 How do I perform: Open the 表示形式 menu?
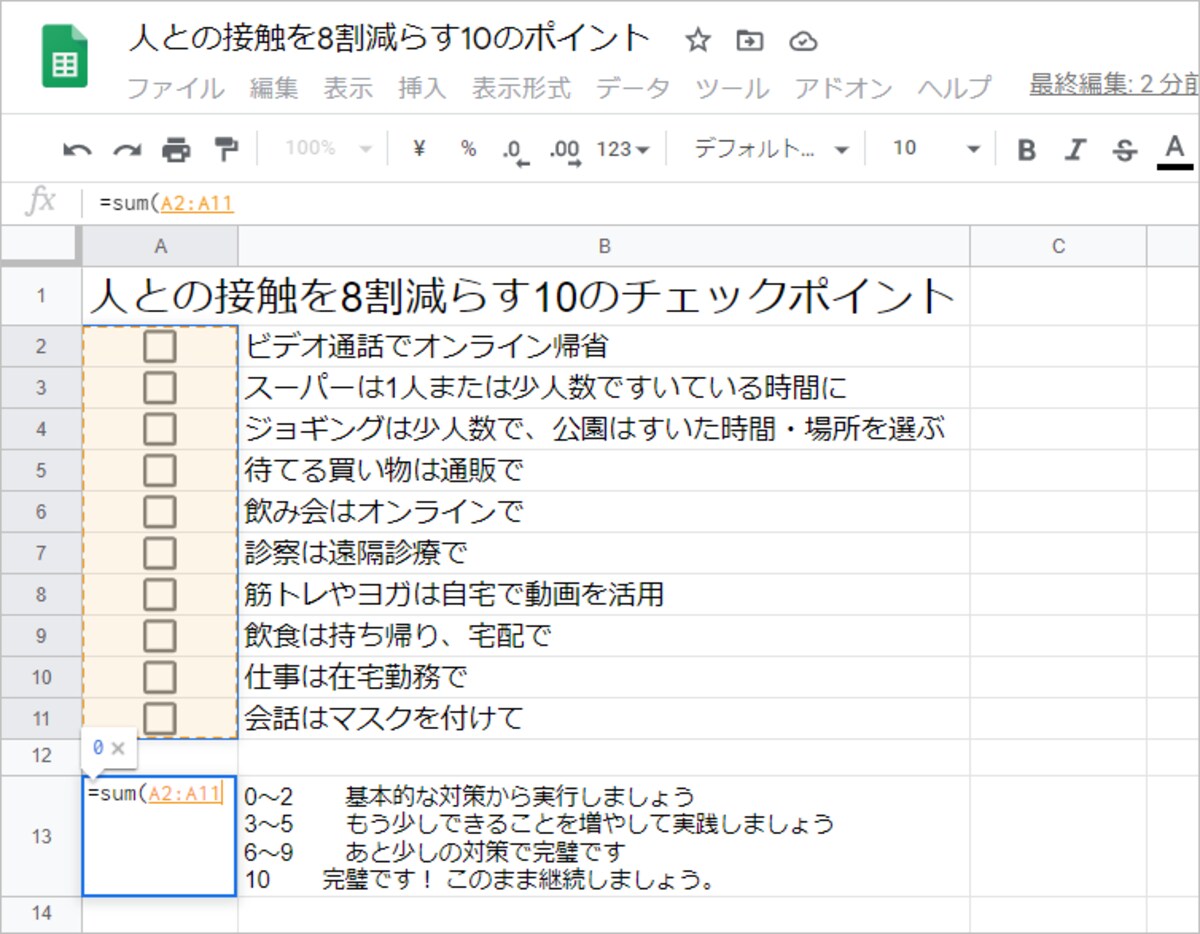(x=521, y=88)
